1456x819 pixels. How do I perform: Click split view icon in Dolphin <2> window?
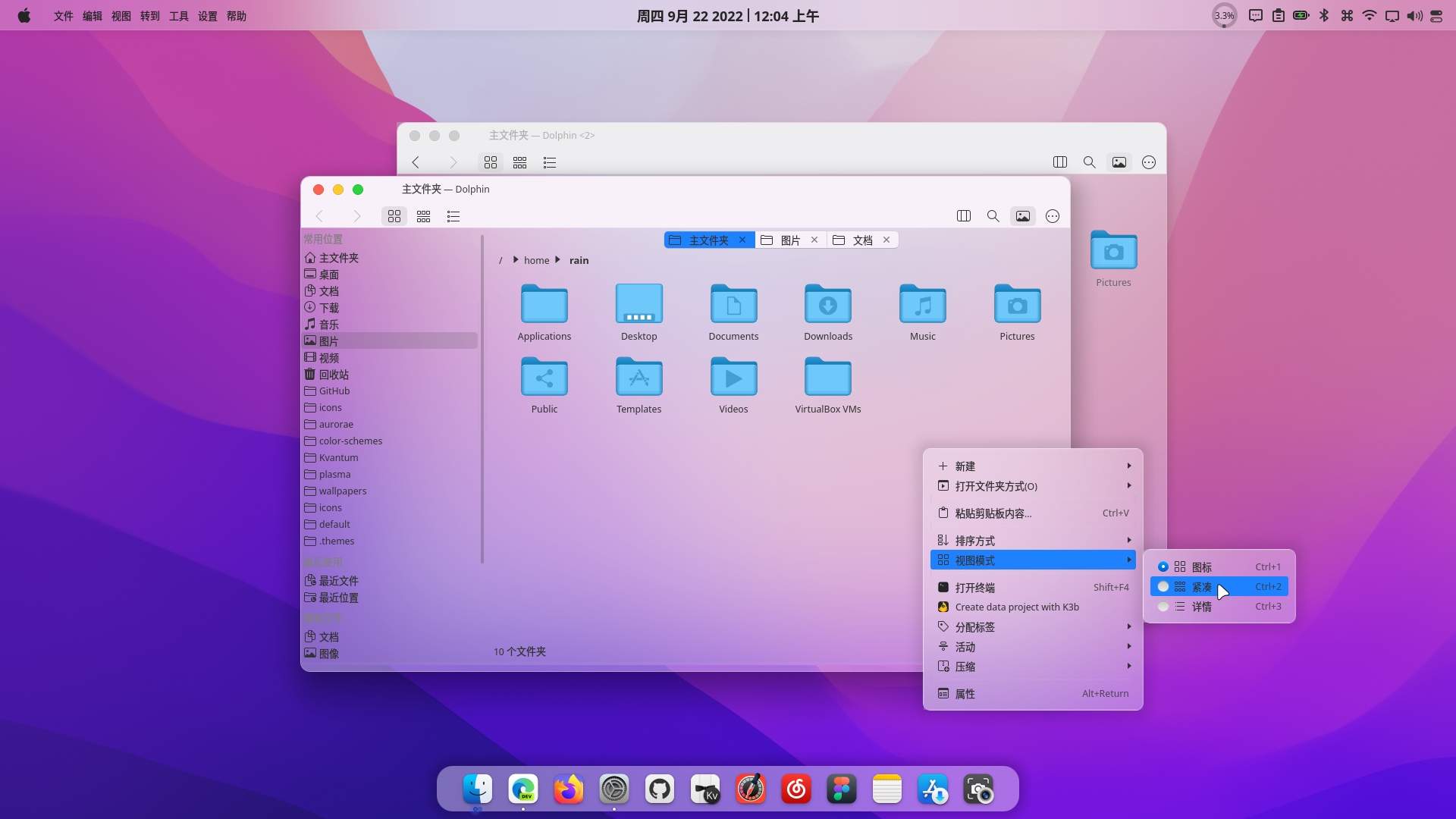pyautogui.click(x=1060, y=162)
